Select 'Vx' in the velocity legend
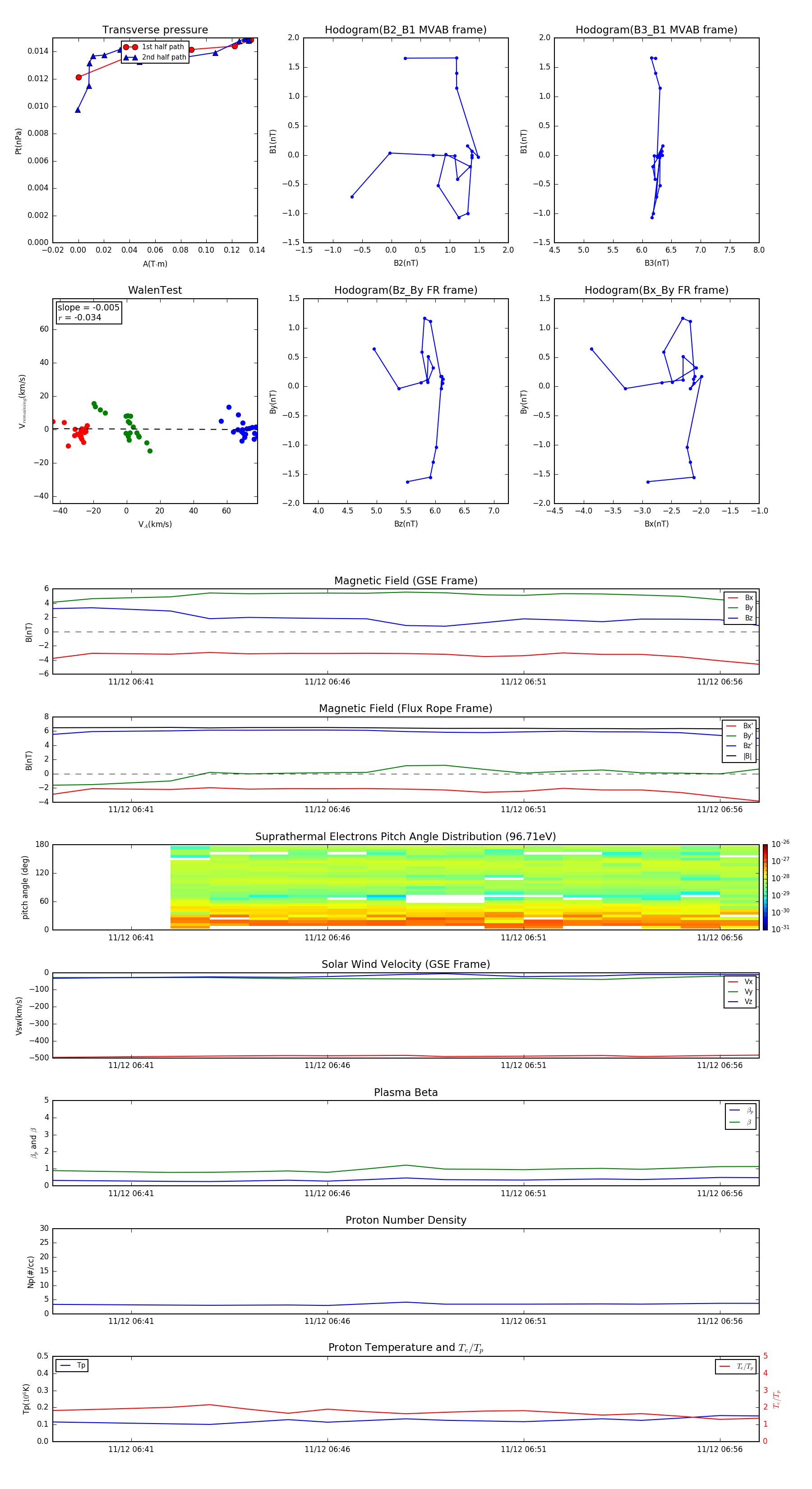The image size is (812, 1489). click(x=741, y=981)
